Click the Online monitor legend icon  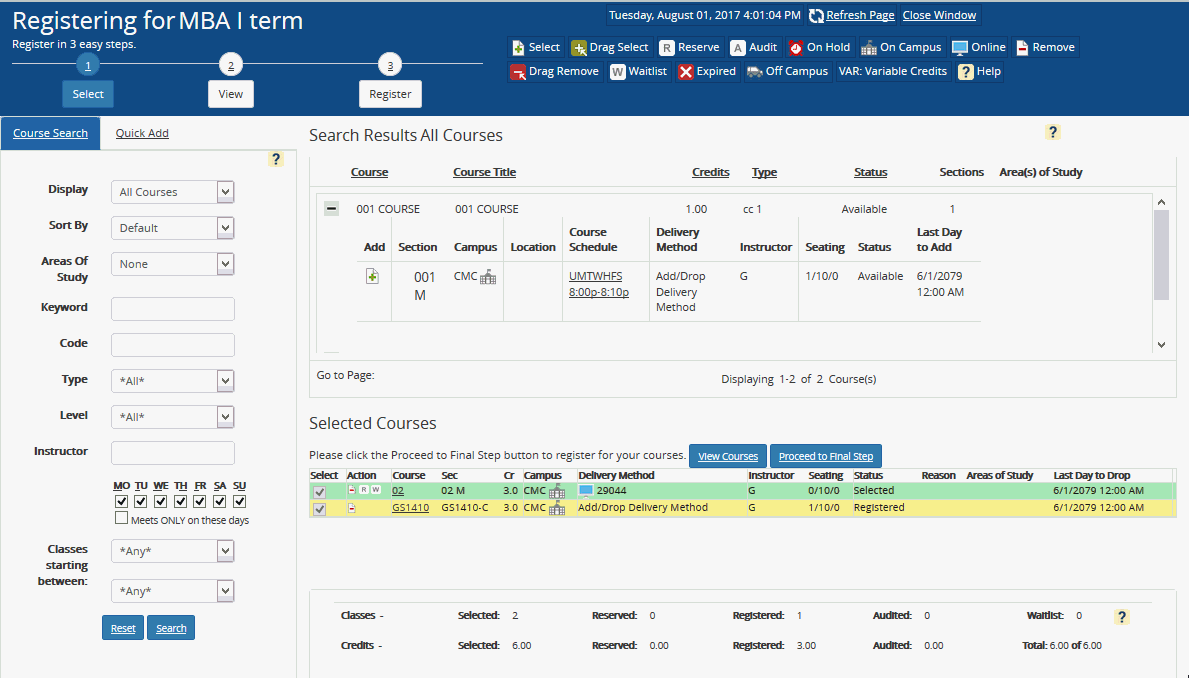coord(960,48)
